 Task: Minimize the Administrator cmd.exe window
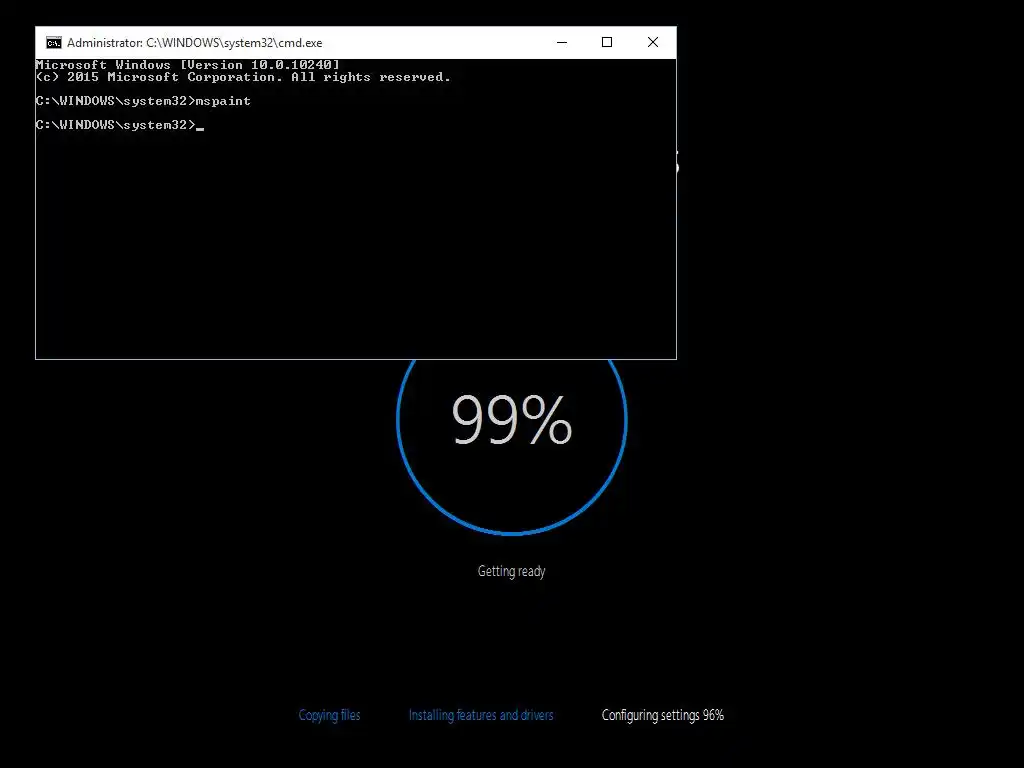pyautogui.click(x=562, y=42)
